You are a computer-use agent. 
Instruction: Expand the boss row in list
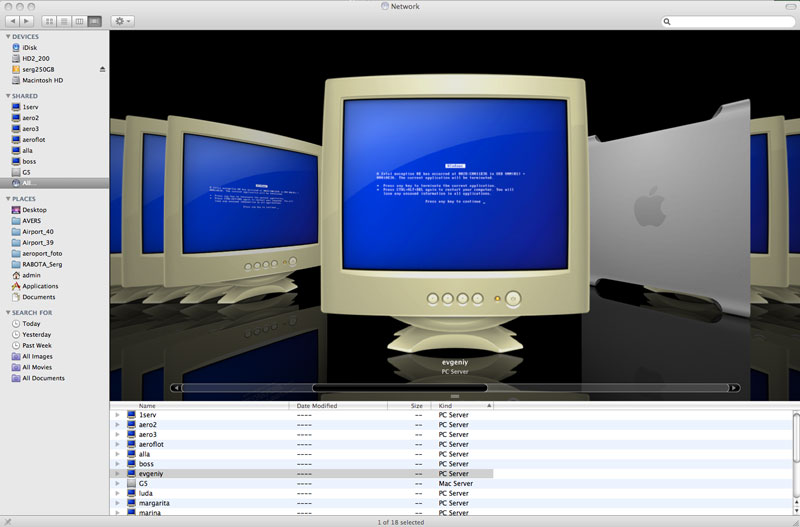click(x=117, y=464)
